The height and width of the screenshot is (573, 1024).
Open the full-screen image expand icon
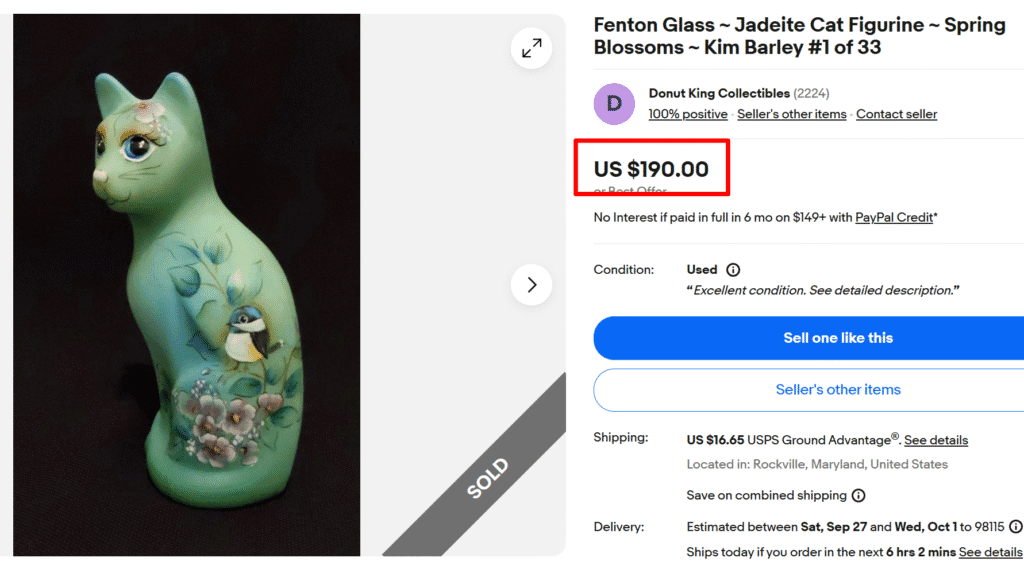point(531,47)
